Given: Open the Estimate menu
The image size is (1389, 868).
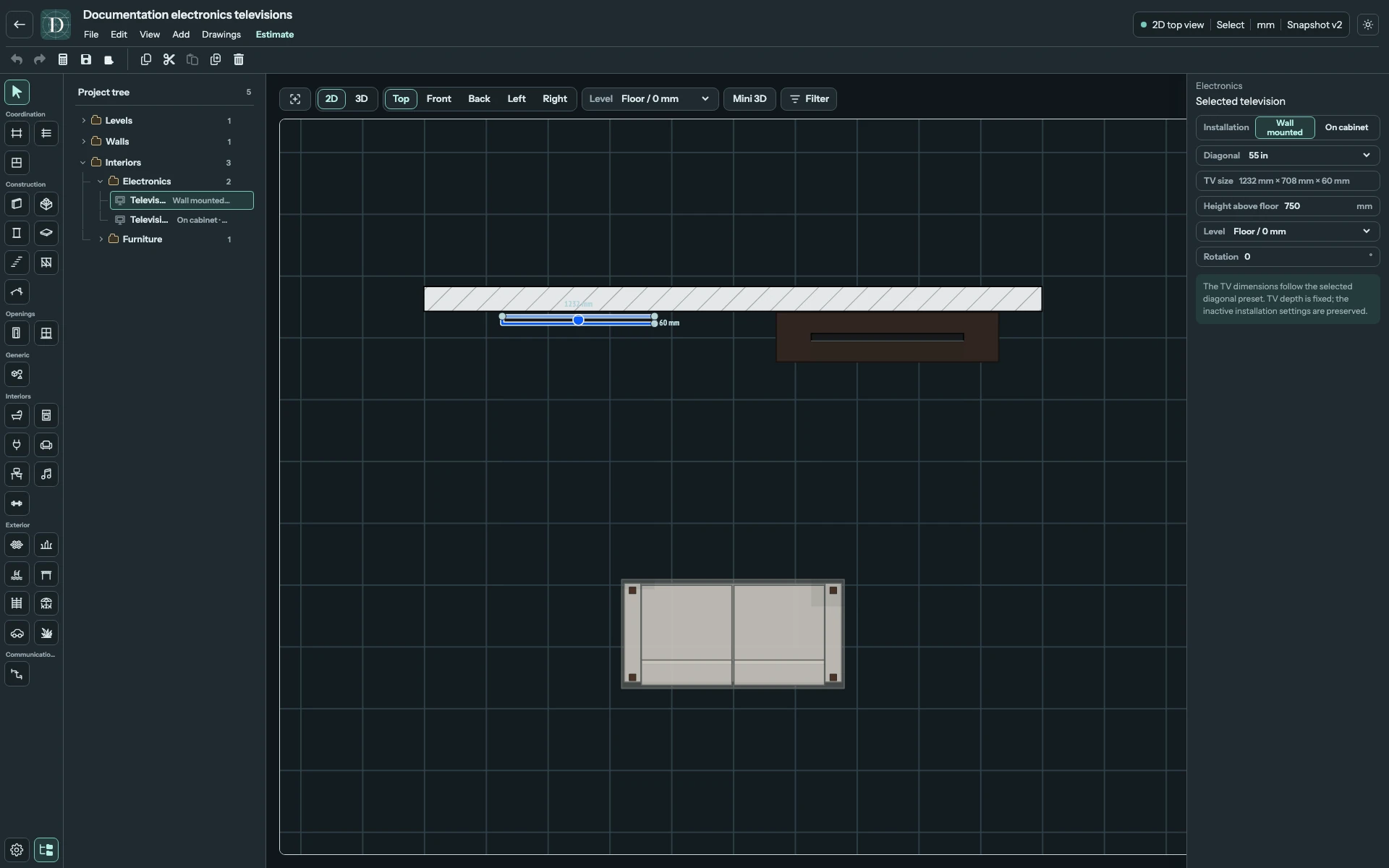Looking at the screenshot, I should (x=275, y=35).
